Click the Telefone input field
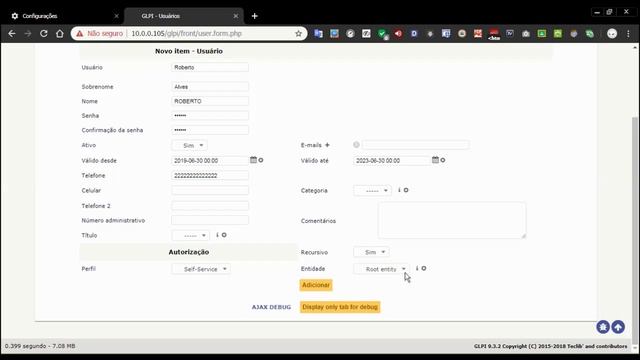The image size is (640, 360). pos(210,176)
